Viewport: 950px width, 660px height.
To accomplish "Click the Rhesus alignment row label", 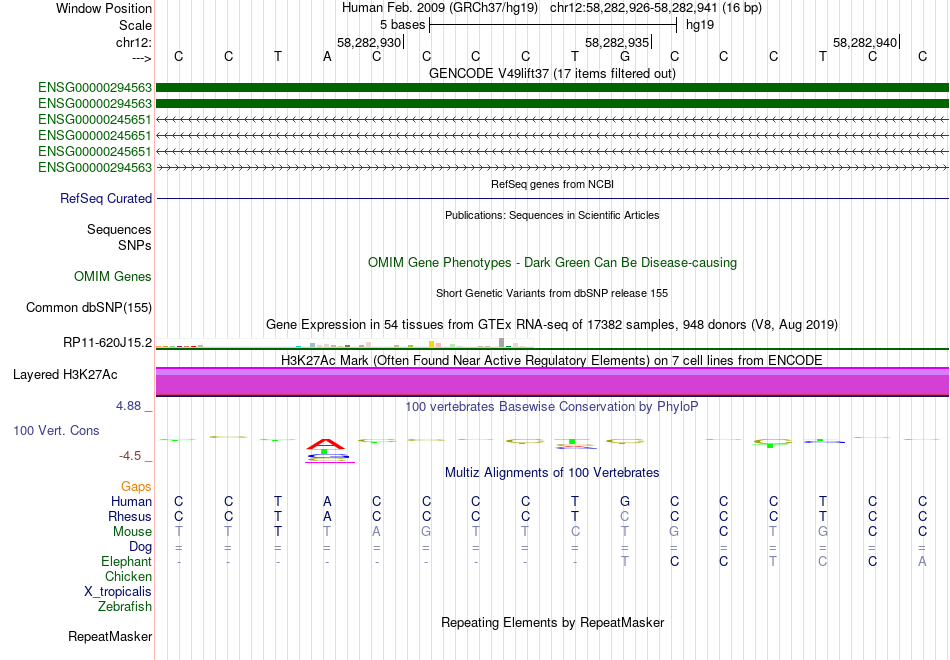I will click(x=130, y=516).
